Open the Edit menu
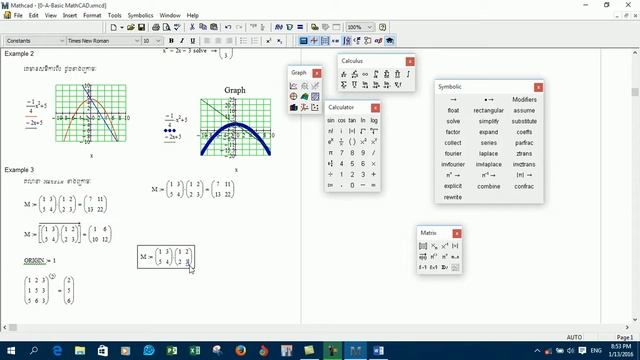The width and height of the screenshot is (640, 360). [x=33, y=16]
